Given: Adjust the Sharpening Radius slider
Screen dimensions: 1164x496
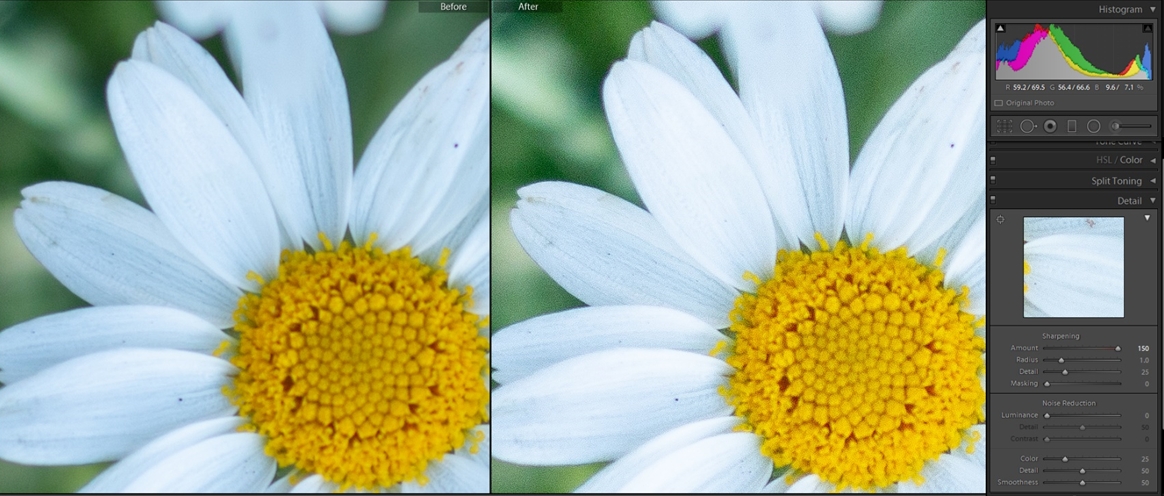Looking at the screenshot, I should click(x=1082, y=360).
